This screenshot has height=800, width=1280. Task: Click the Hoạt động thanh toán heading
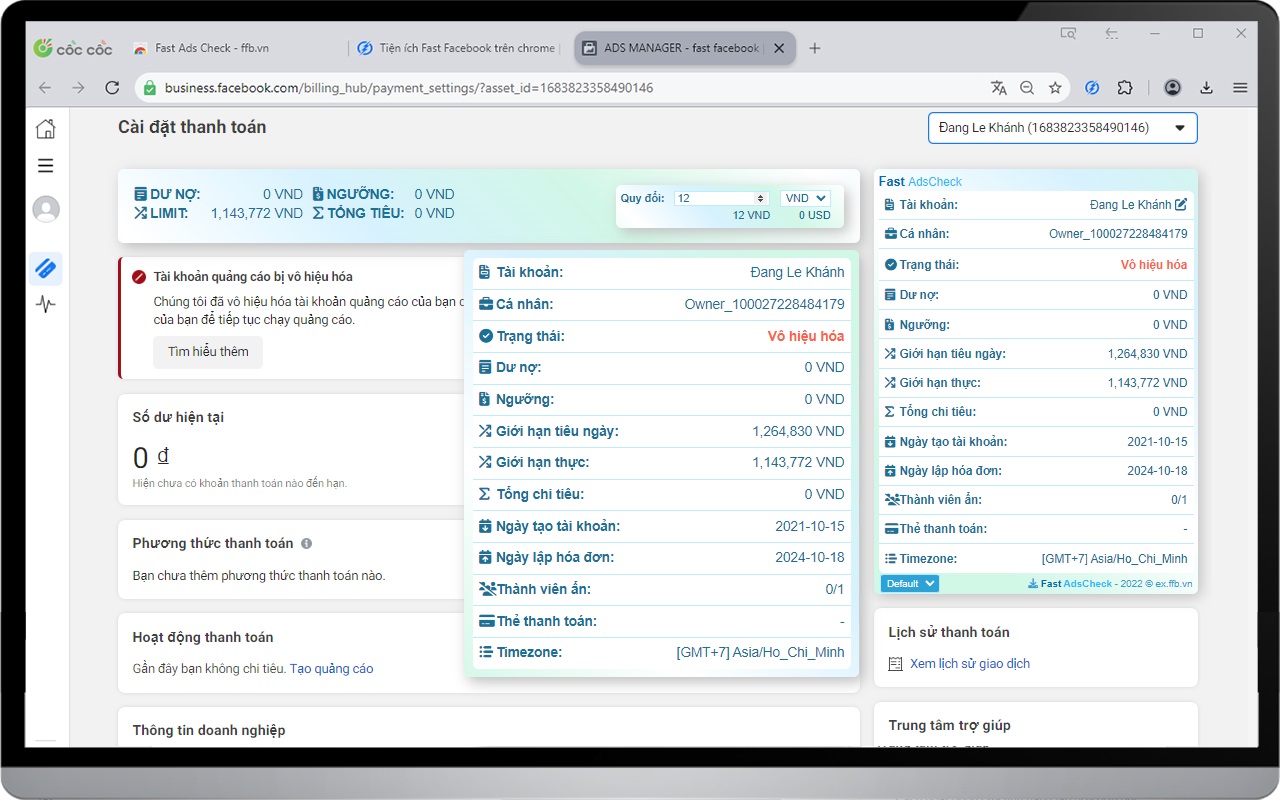click(203, 637)
